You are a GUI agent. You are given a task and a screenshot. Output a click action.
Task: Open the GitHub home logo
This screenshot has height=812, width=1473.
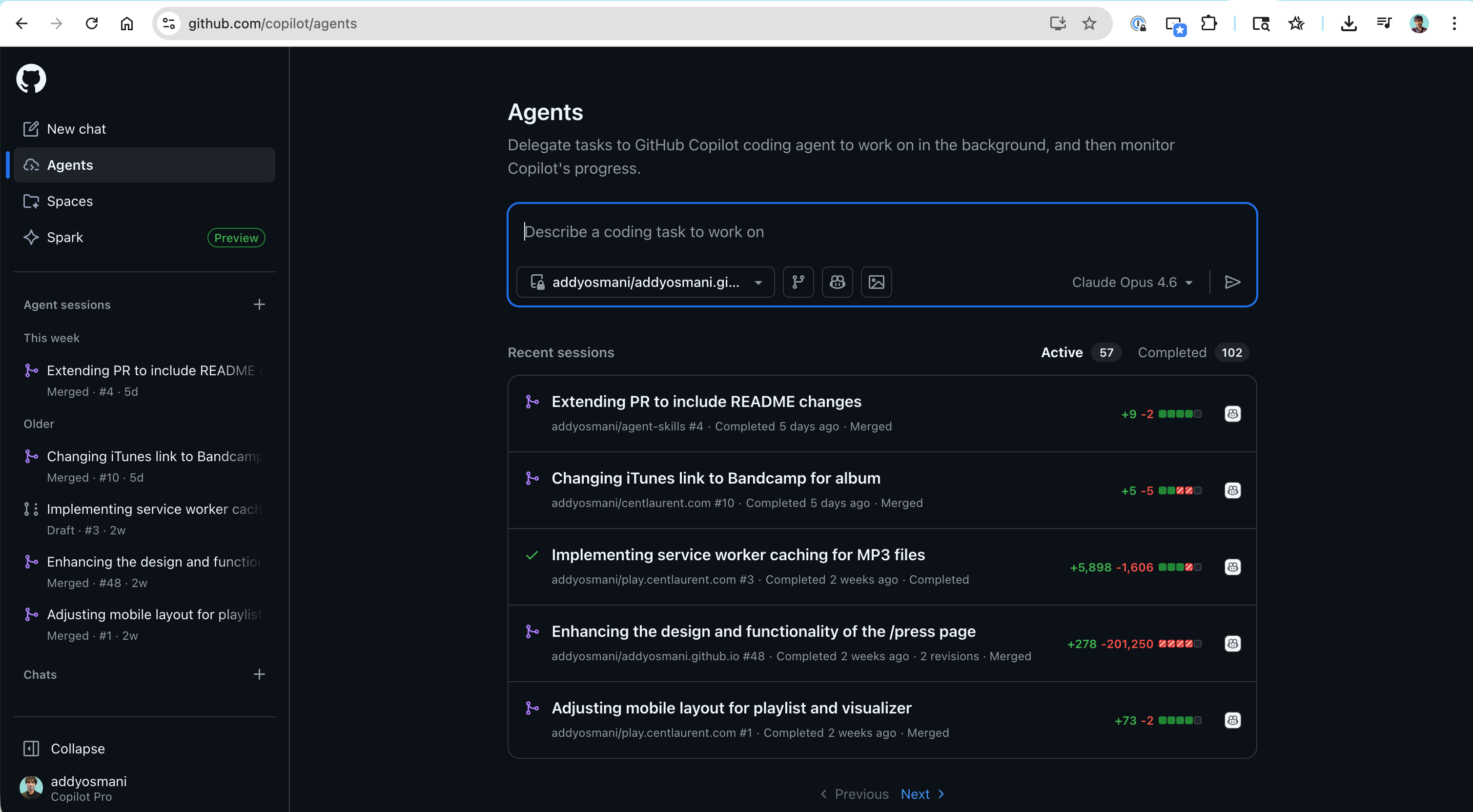(31, 79)
